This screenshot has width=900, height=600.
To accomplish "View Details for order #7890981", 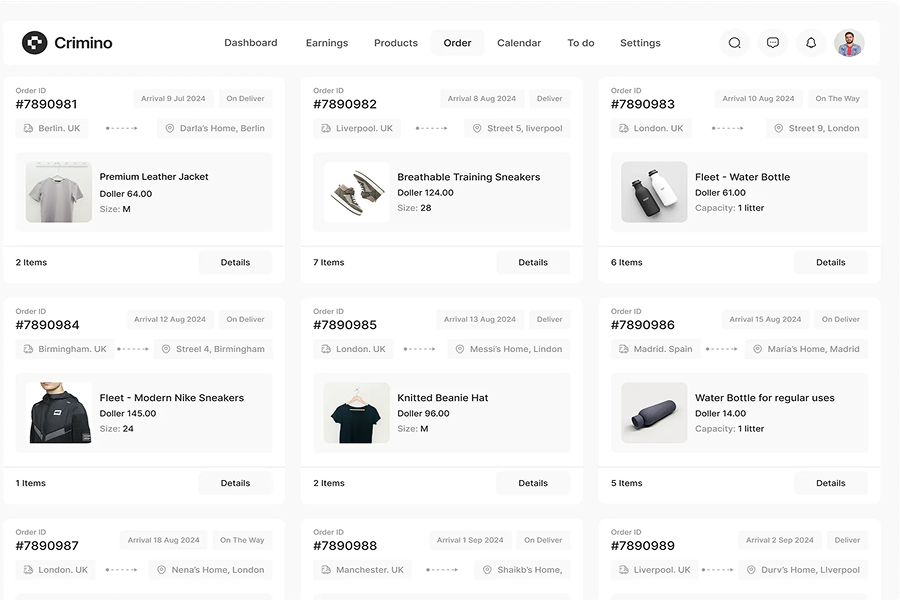I will [235, 262].
